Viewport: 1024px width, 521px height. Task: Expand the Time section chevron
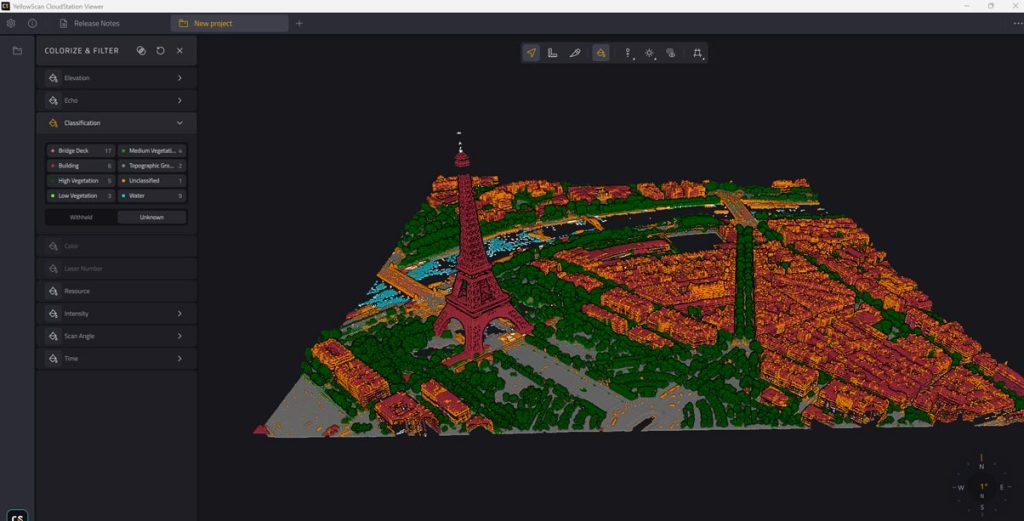[180, 358]
